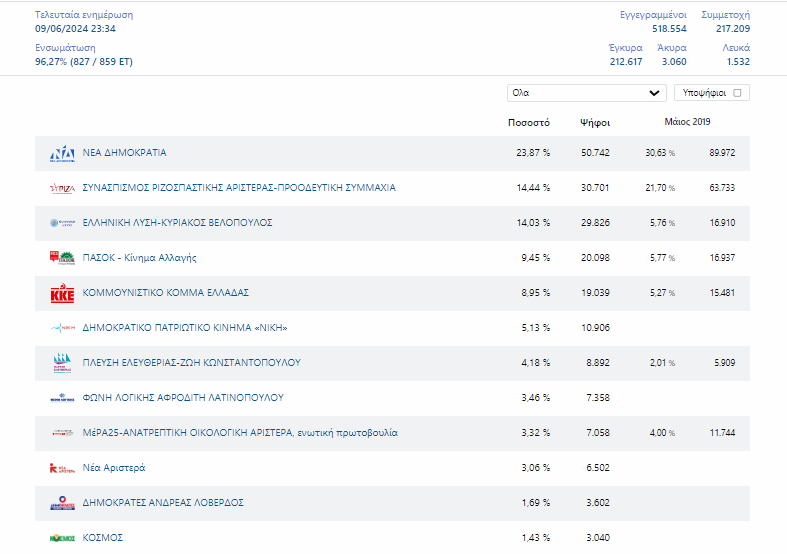Open ΜέΡΑ25-ΑΝΑΤΡΕΠΤΙΚΗ ΟΙΚΟΛΟΓΙΚΗ ΑΡΙΣΤΕΡΑ link
This screenshot has width=787, height=554.
tap(240, 433)
